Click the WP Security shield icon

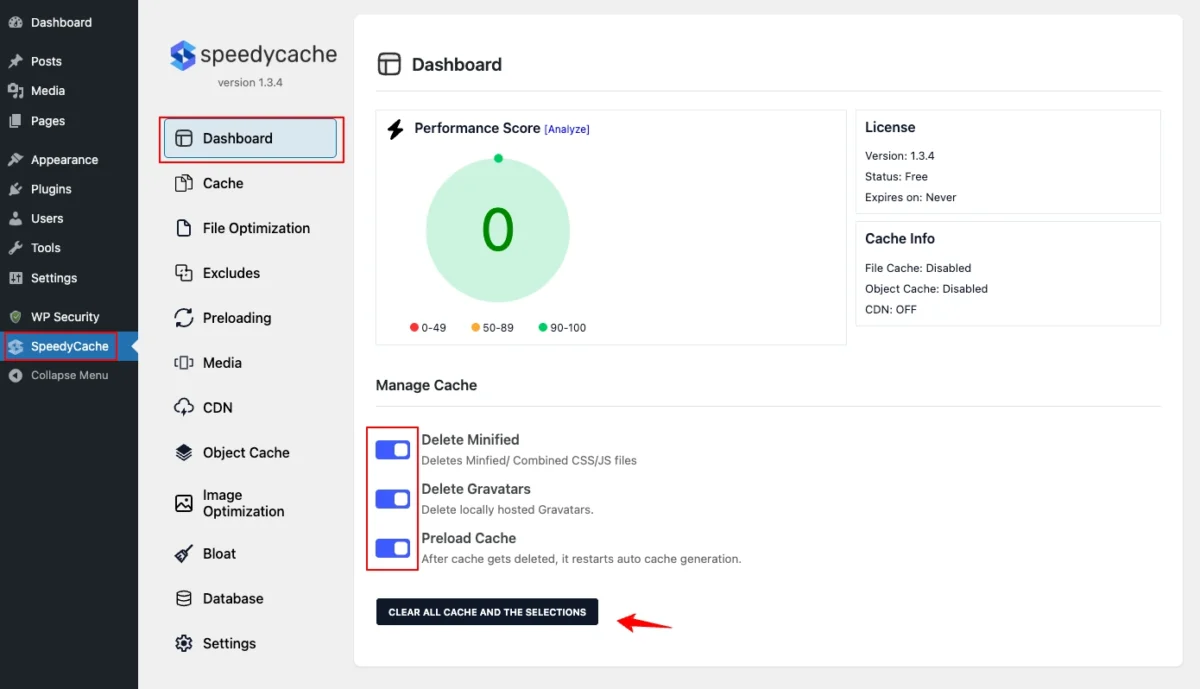15,317
